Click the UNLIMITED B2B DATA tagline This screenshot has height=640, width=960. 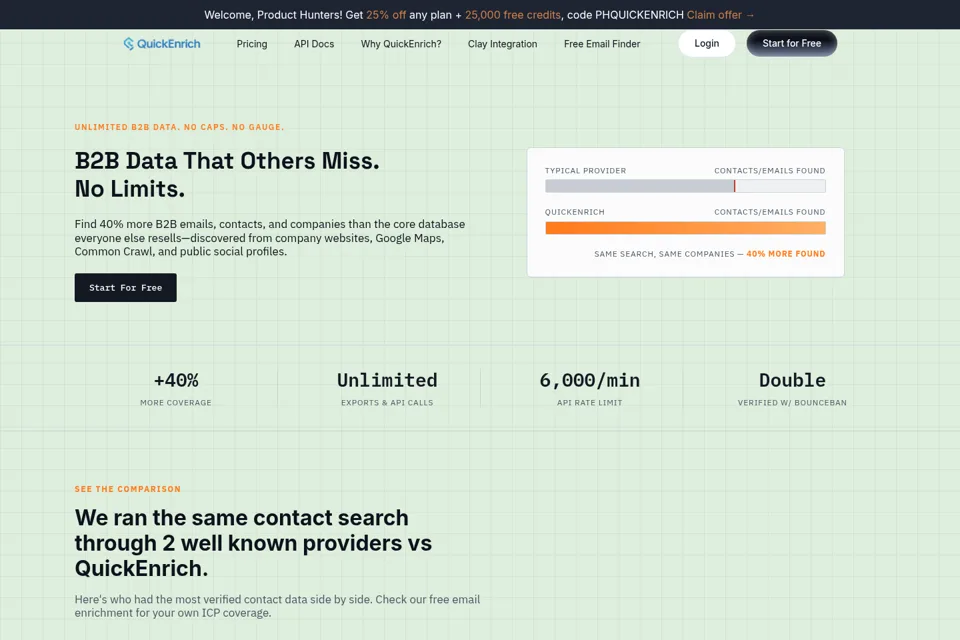click(179, 127)
